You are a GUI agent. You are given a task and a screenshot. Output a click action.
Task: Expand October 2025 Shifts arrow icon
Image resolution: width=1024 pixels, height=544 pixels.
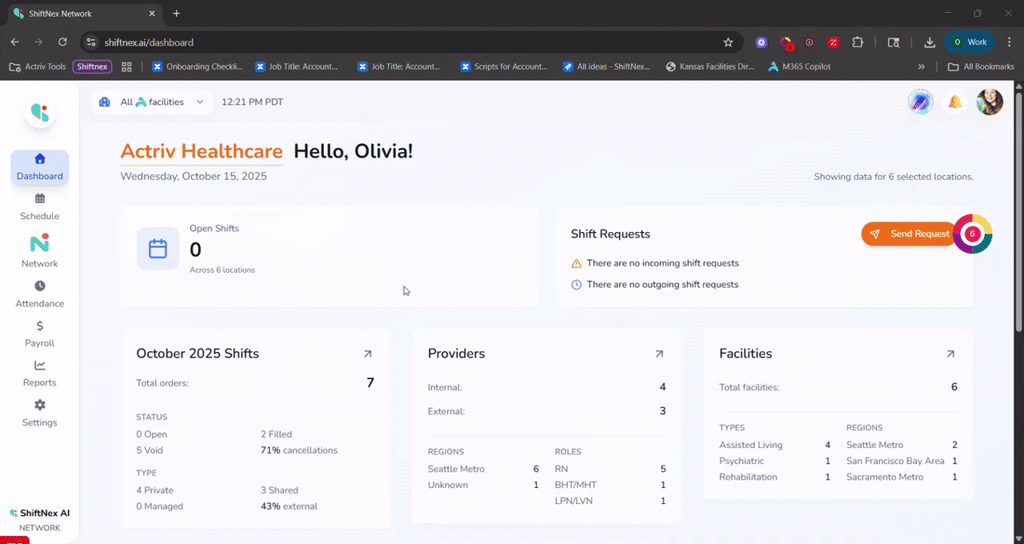tap(368, 354)
